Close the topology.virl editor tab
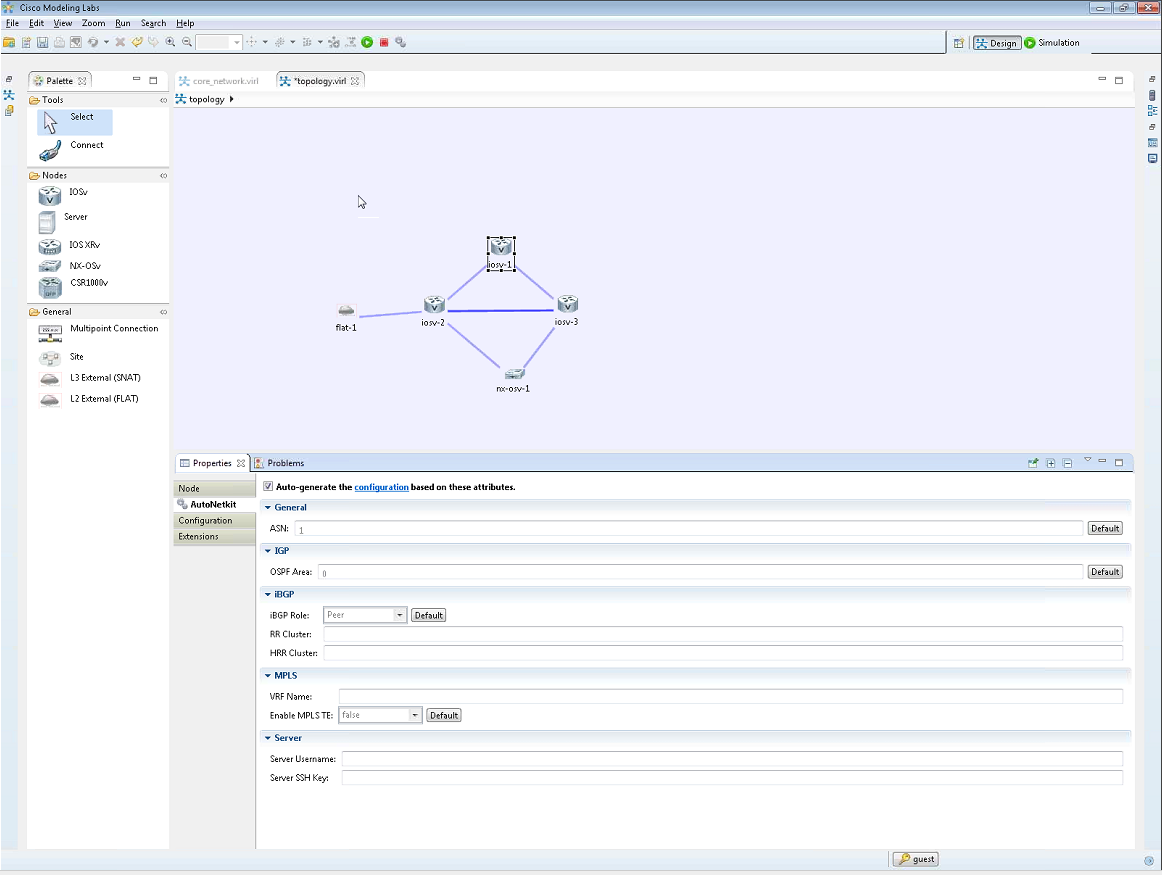This screenshot has height=875, width=1162. pos(355,81)
